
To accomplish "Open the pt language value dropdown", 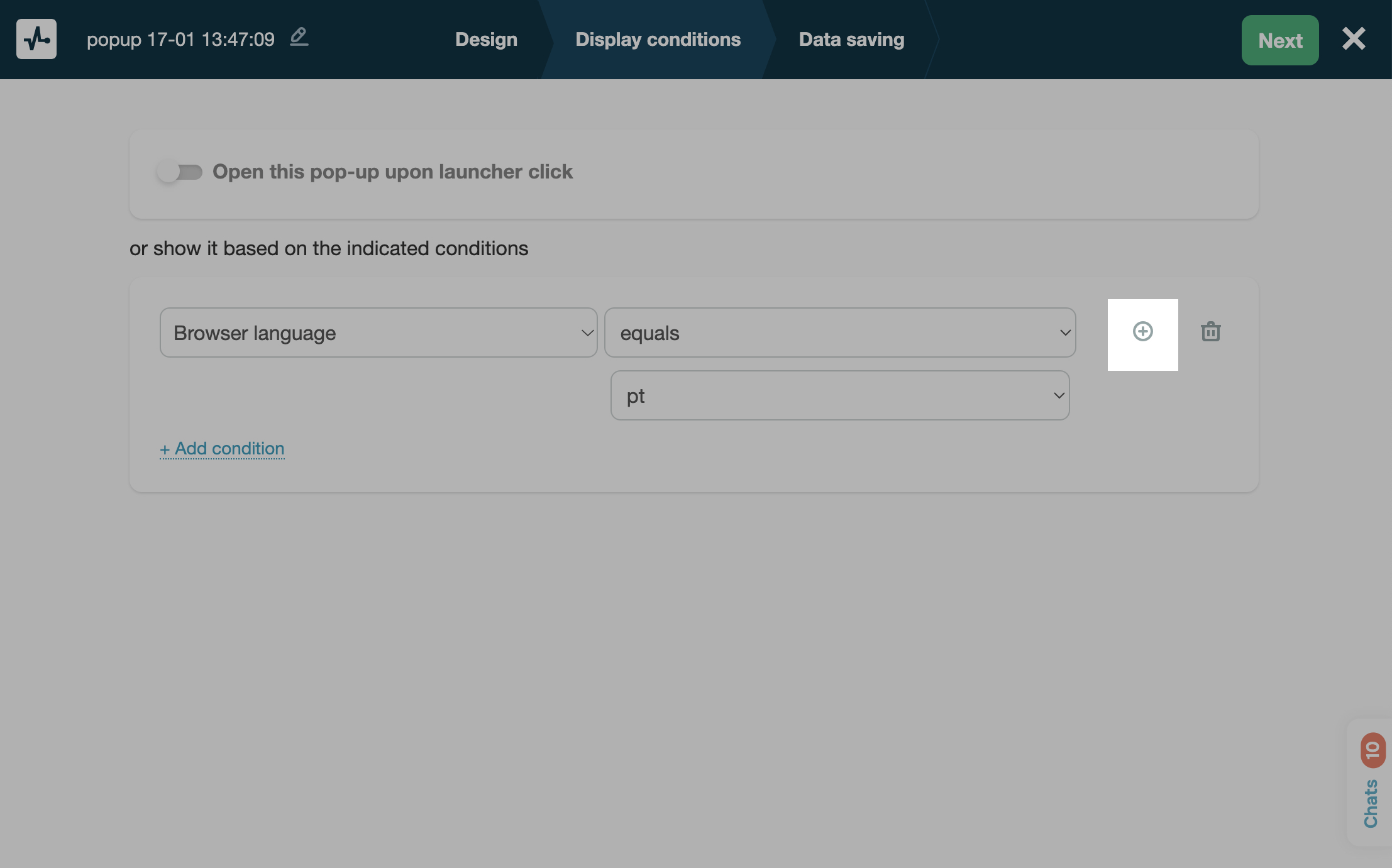I will tap(839, 395).
